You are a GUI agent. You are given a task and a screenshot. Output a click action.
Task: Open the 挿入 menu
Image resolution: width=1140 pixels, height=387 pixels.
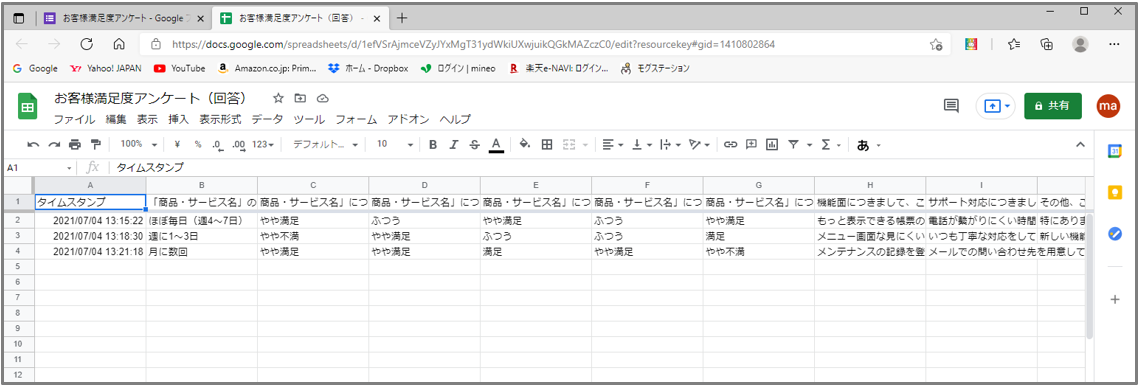[178, 119]
